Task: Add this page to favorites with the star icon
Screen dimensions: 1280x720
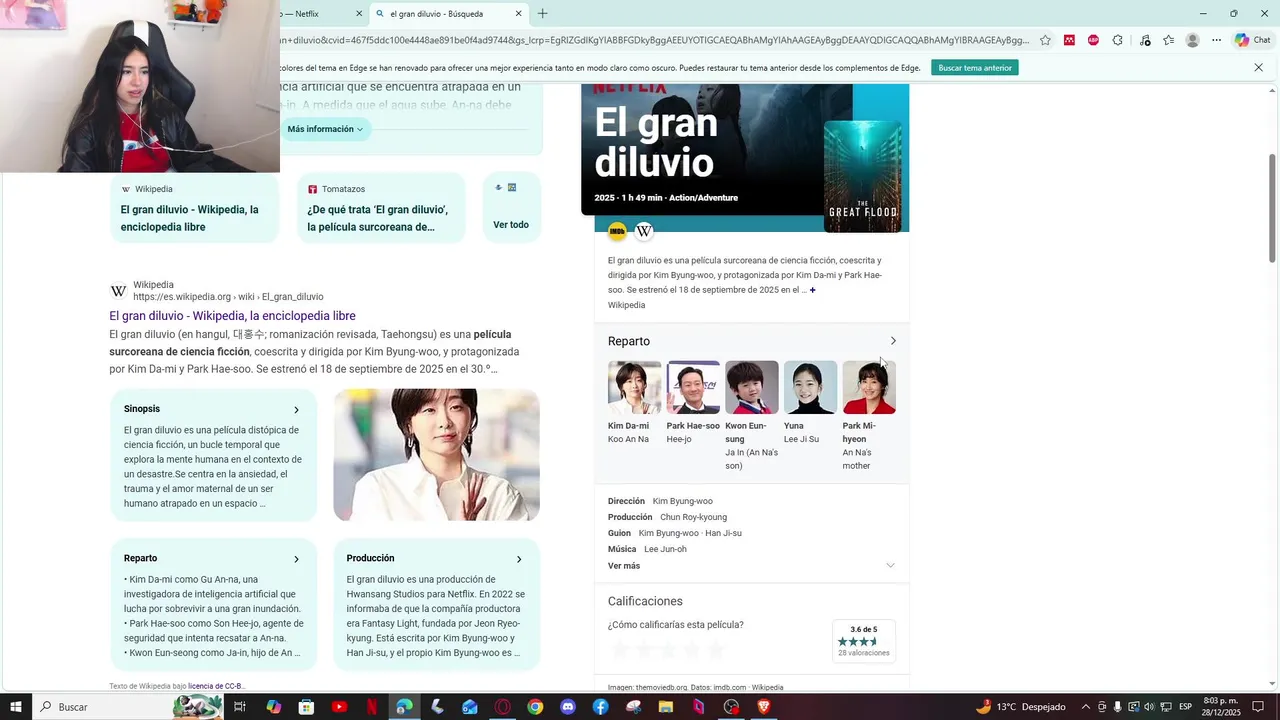Action: click(x=1045, y=40)
